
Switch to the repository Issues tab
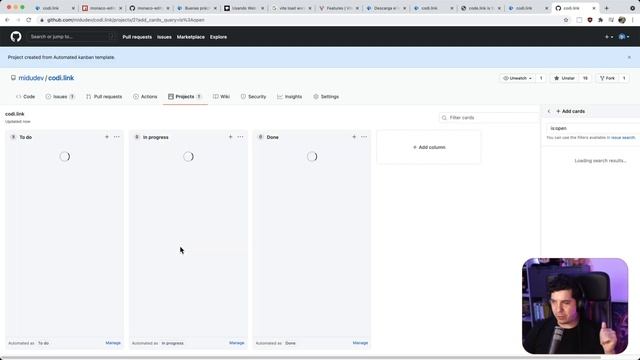(60, 97)
